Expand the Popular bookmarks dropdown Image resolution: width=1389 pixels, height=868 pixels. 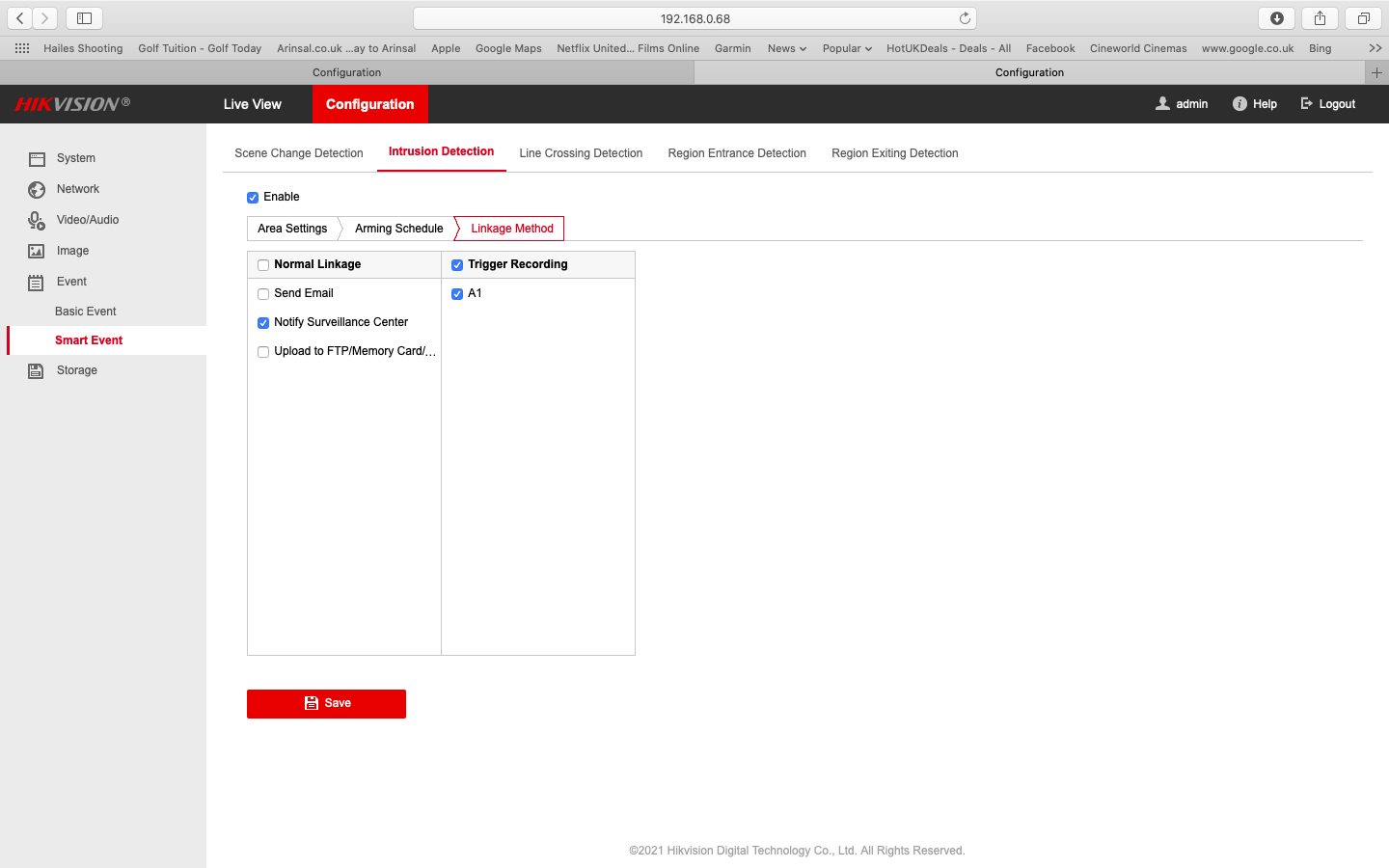(x=846, y=47)
